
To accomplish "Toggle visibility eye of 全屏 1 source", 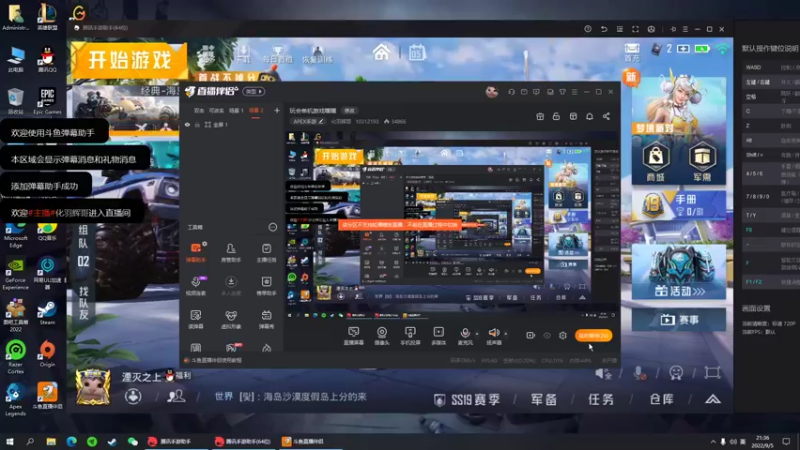I will [x=187, y=124].
